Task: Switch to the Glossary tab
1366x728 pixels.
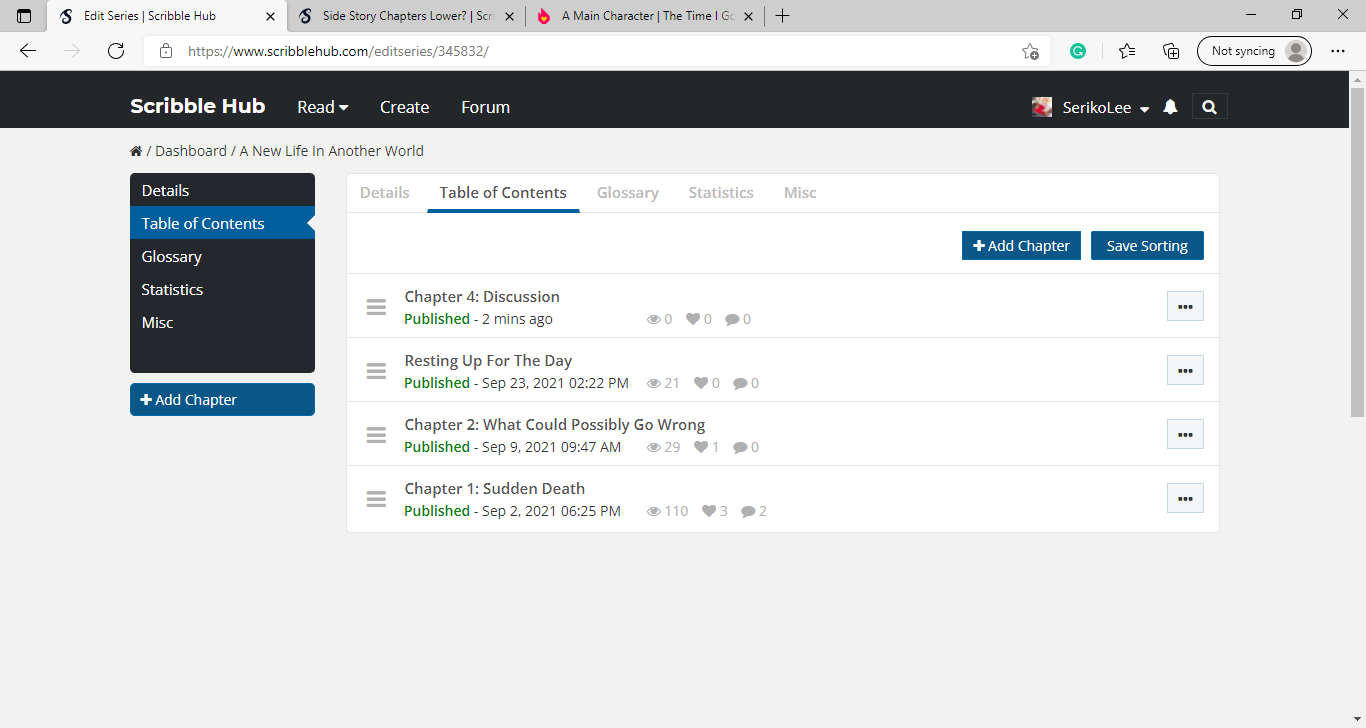Action: pos(627,193)
